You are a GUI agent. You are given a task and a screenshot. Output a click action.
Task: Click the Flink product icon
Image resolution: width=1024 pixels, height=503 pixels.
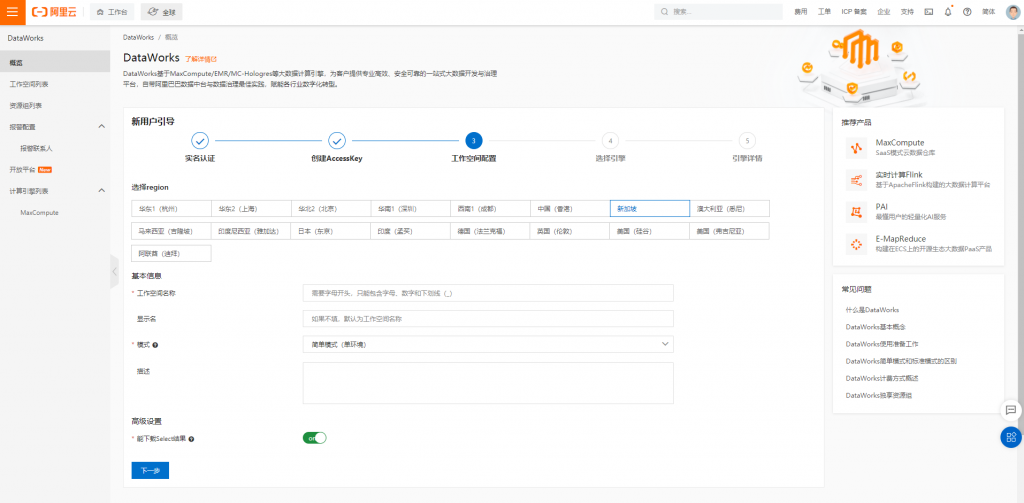tap(856, 180)
